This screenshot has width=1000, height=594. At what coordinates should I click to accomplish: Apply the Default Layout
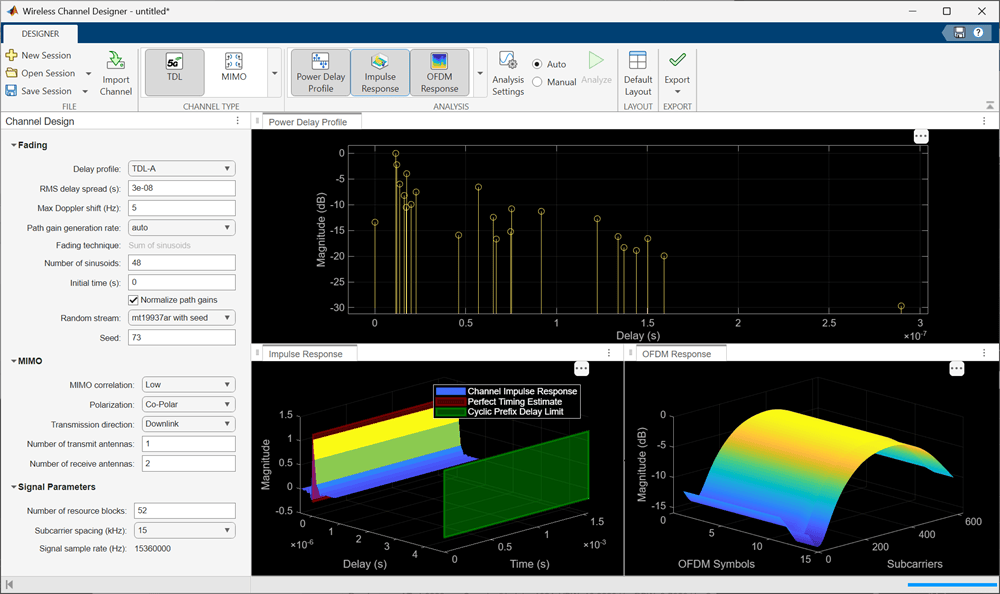click(638, 73)
